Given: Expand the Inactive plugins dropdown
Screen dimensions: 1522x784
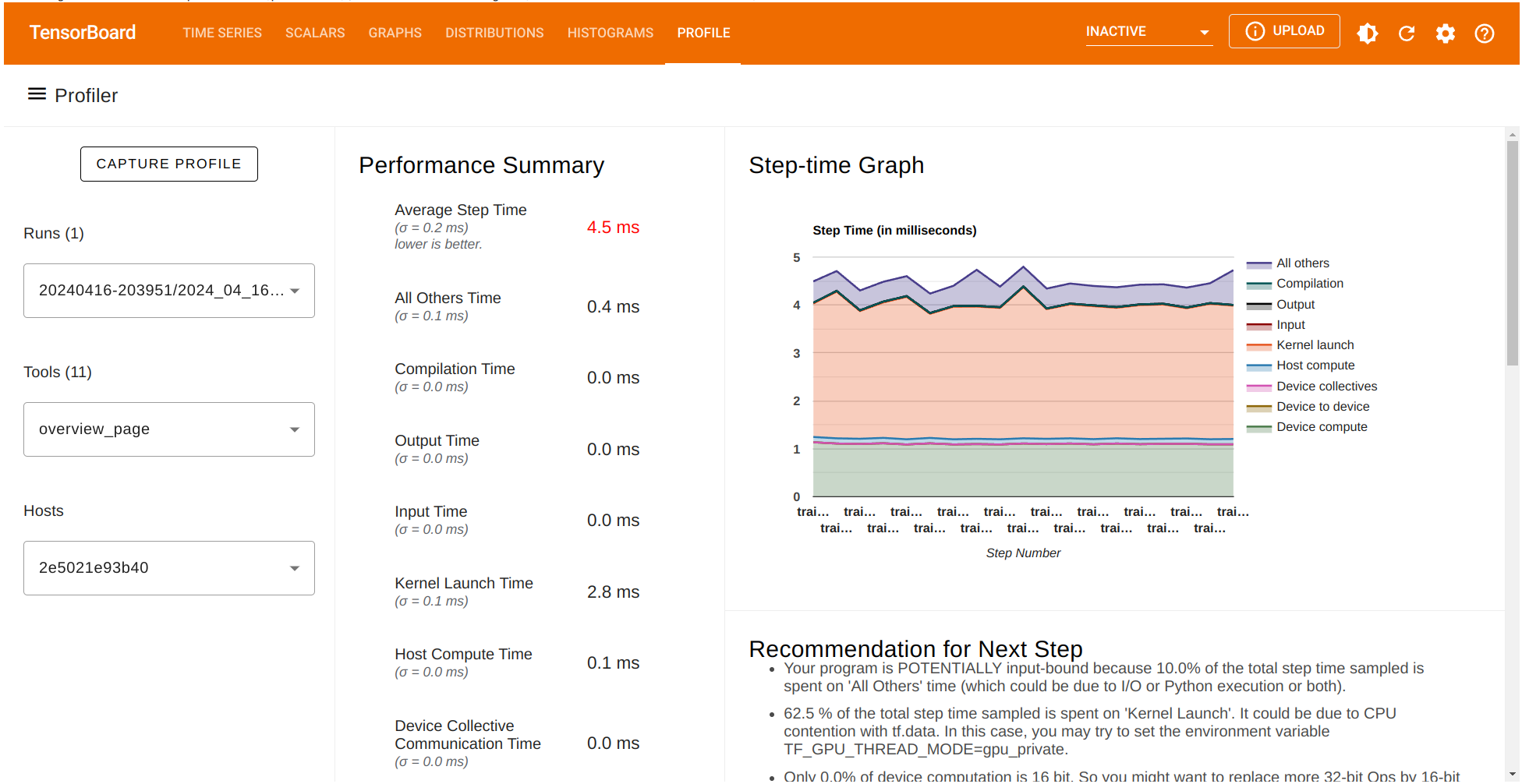Looking at the screenshot, I should (x=1149, y=32).
